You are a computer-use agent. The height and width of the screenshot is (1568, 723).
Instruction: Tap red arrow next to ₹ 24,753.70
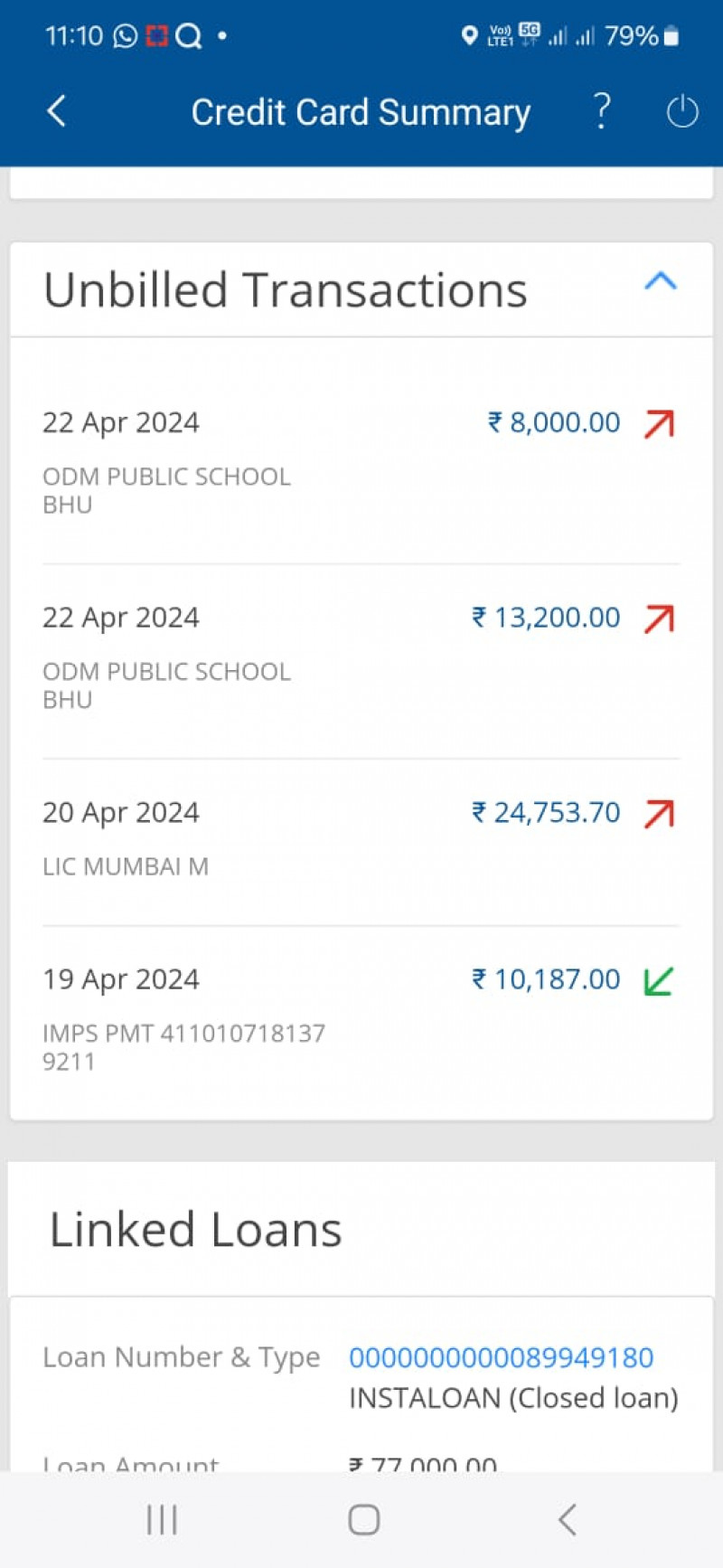pos(660,814)
